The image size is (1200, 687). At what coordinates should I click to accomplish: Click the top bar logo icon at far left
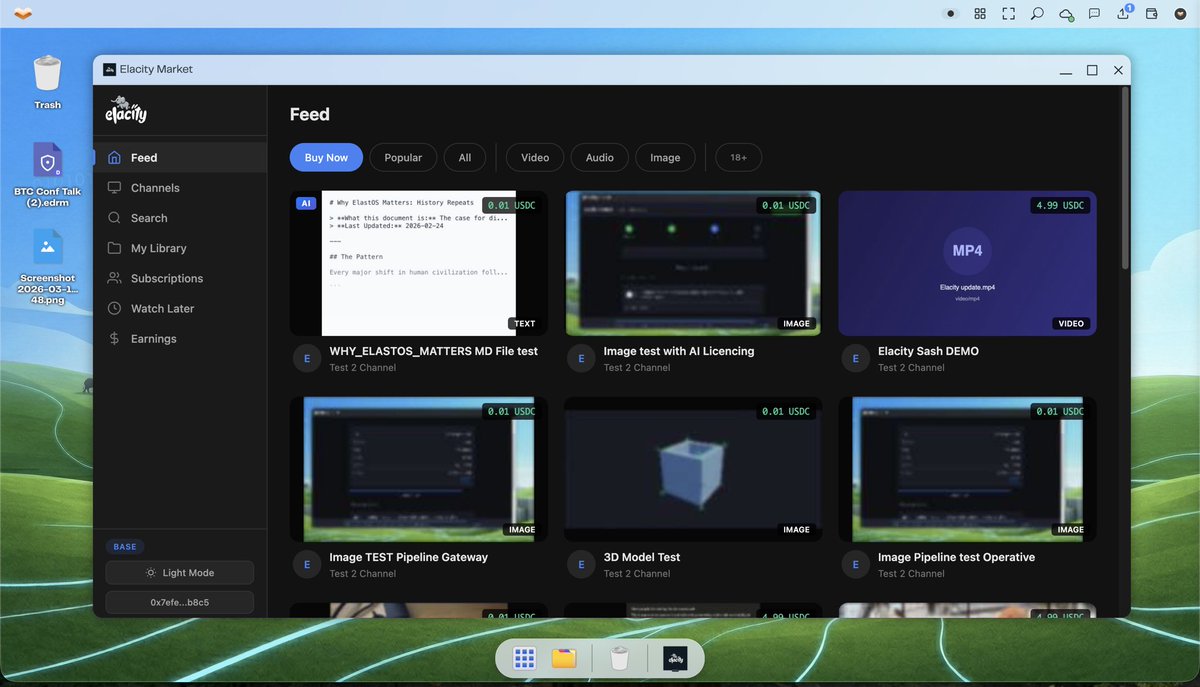click(x=23, y=14)
